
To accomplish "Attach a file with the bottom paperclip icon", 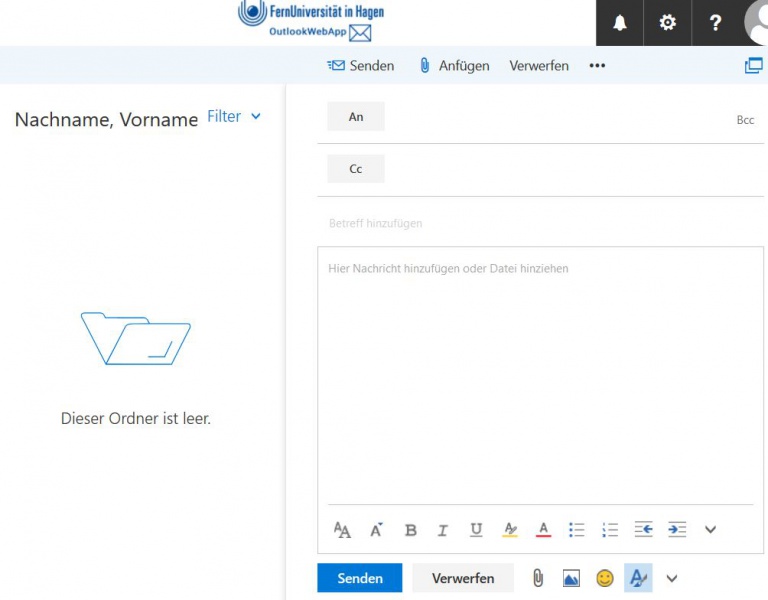I will [x=538, y=578].
